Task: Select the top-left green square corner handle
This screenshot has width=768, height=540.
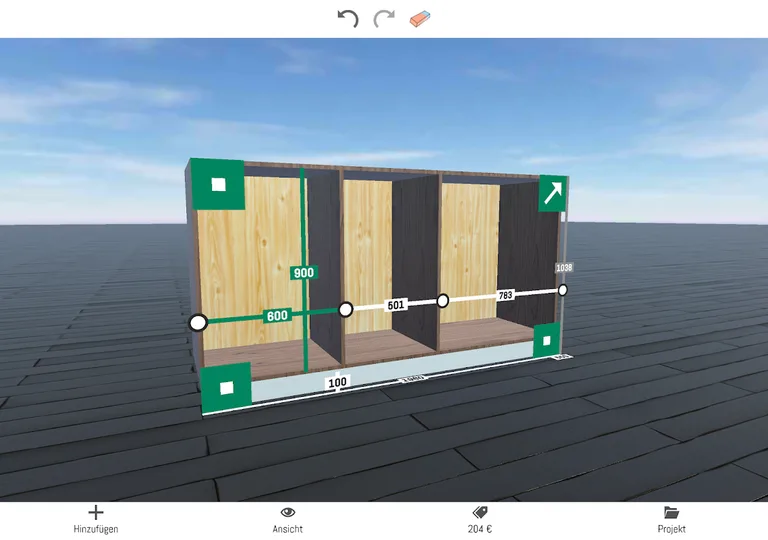Action: click(x=218, y=184)
